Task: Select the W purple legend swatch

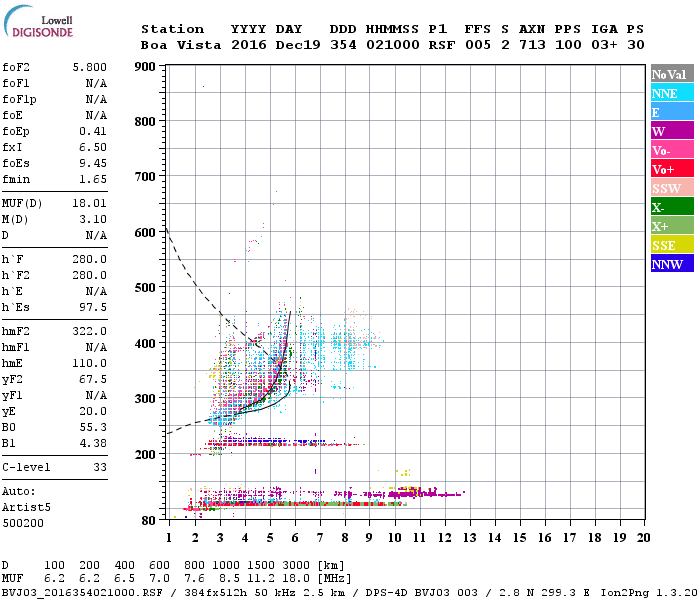Action: coord(672,131)
